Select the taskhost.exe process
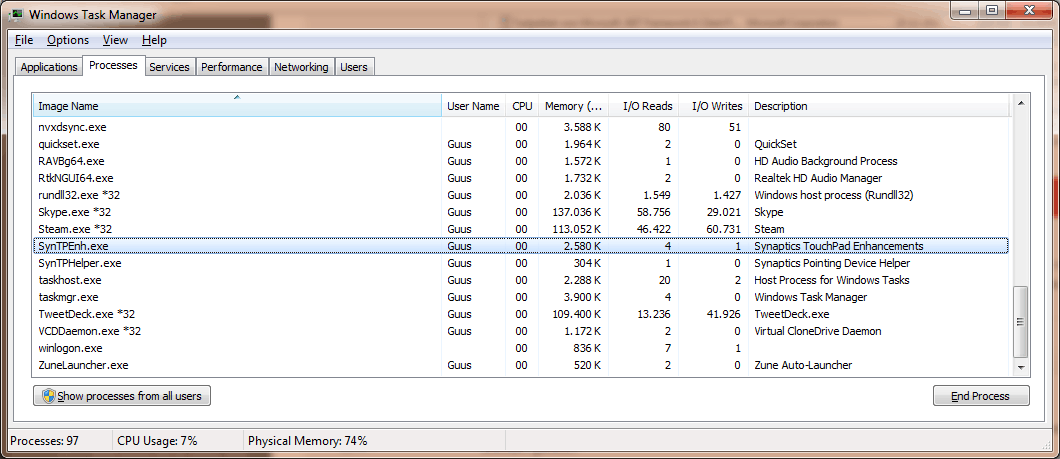This screenshot has width=1060, height=459. tap(521, 280)
